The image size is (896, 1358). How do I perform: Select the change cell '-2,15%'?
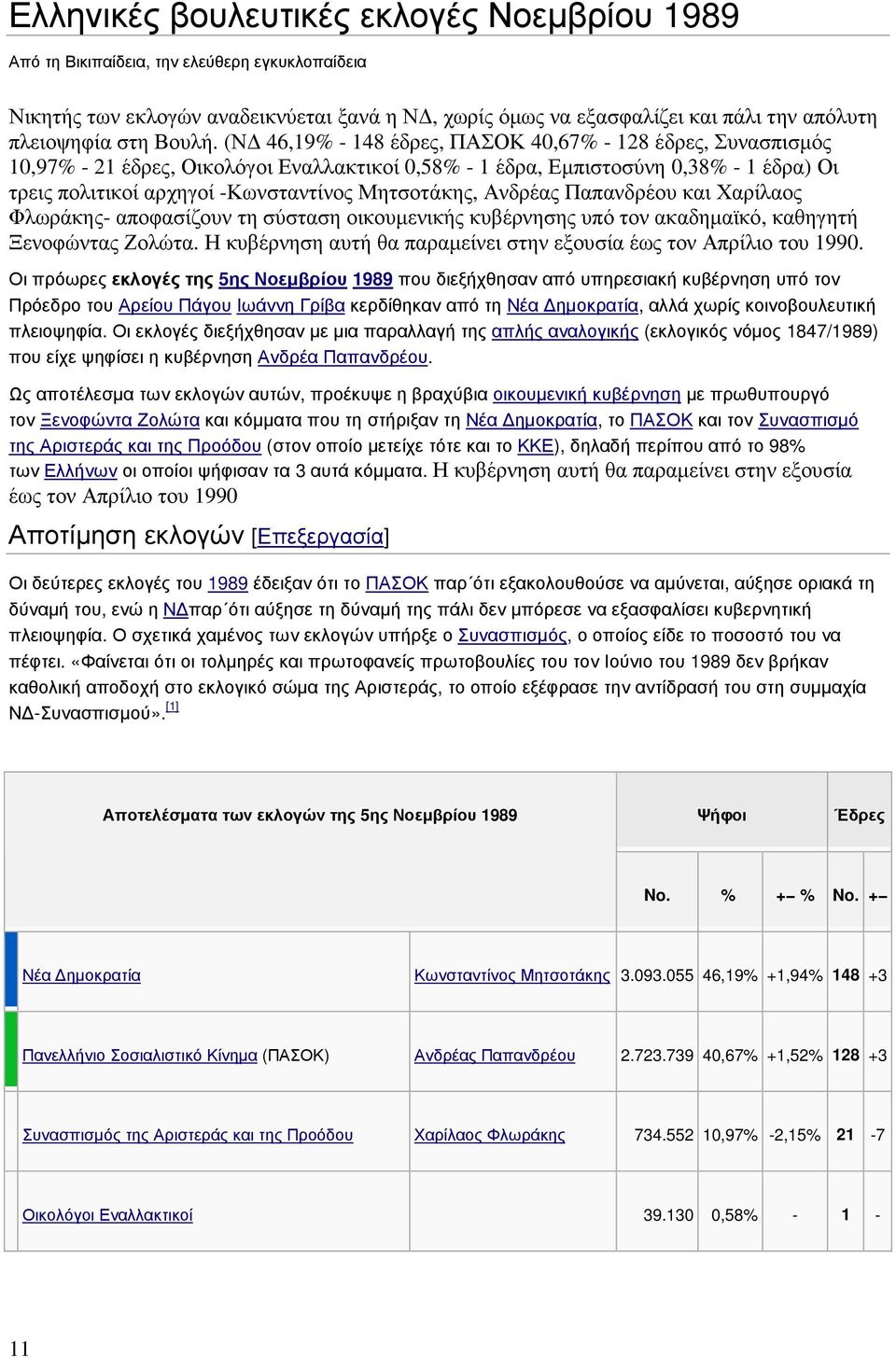794,1135
